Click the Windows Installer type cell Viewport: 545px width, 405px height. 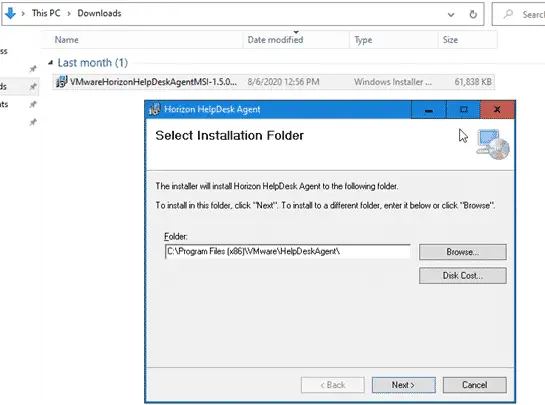[x=393, y=82]
